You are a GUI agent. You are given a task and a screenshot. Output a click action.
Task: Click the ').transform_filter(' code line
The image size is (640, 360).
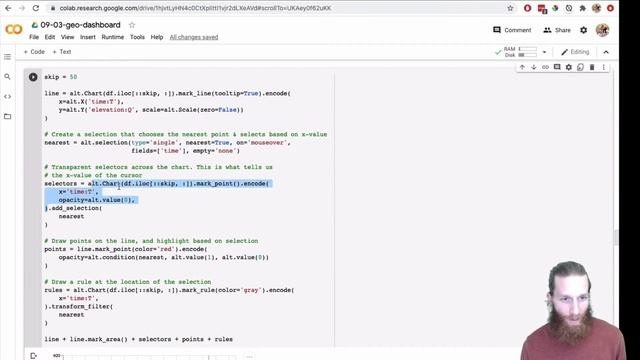click(x=79, y=307)
